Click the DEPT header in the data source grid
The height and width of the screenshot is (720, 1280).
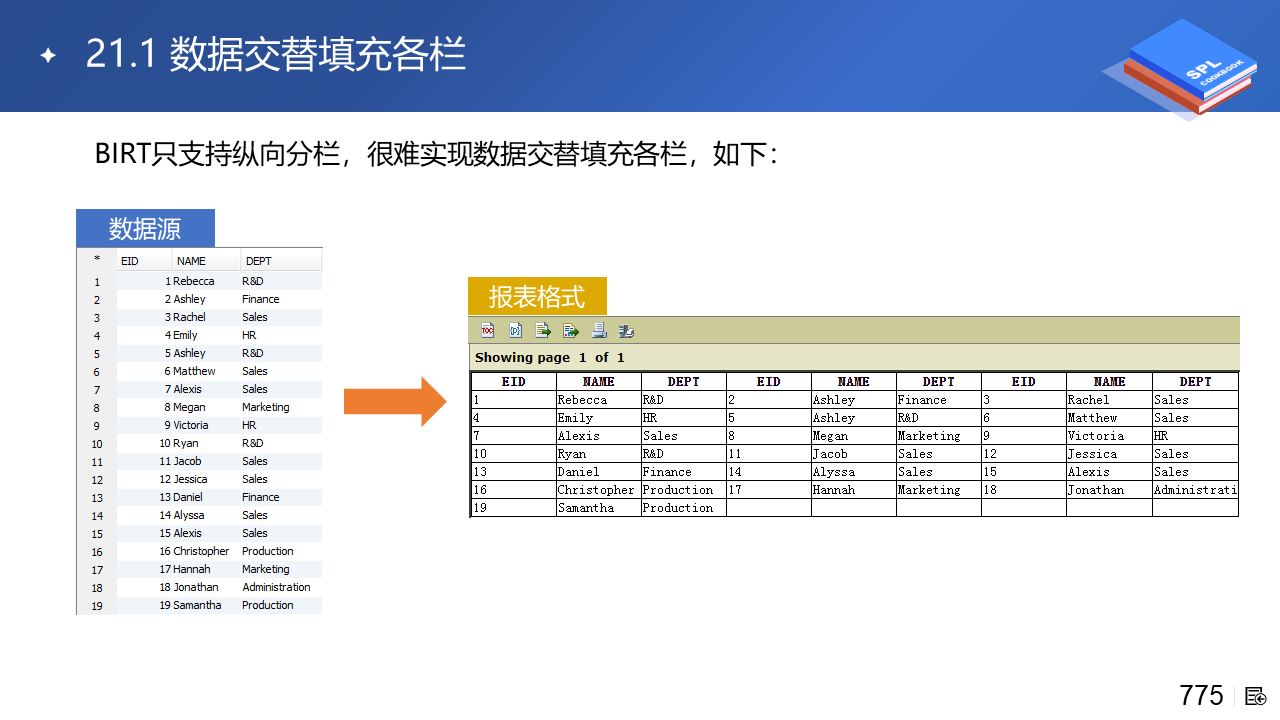(x=258, y=261)
